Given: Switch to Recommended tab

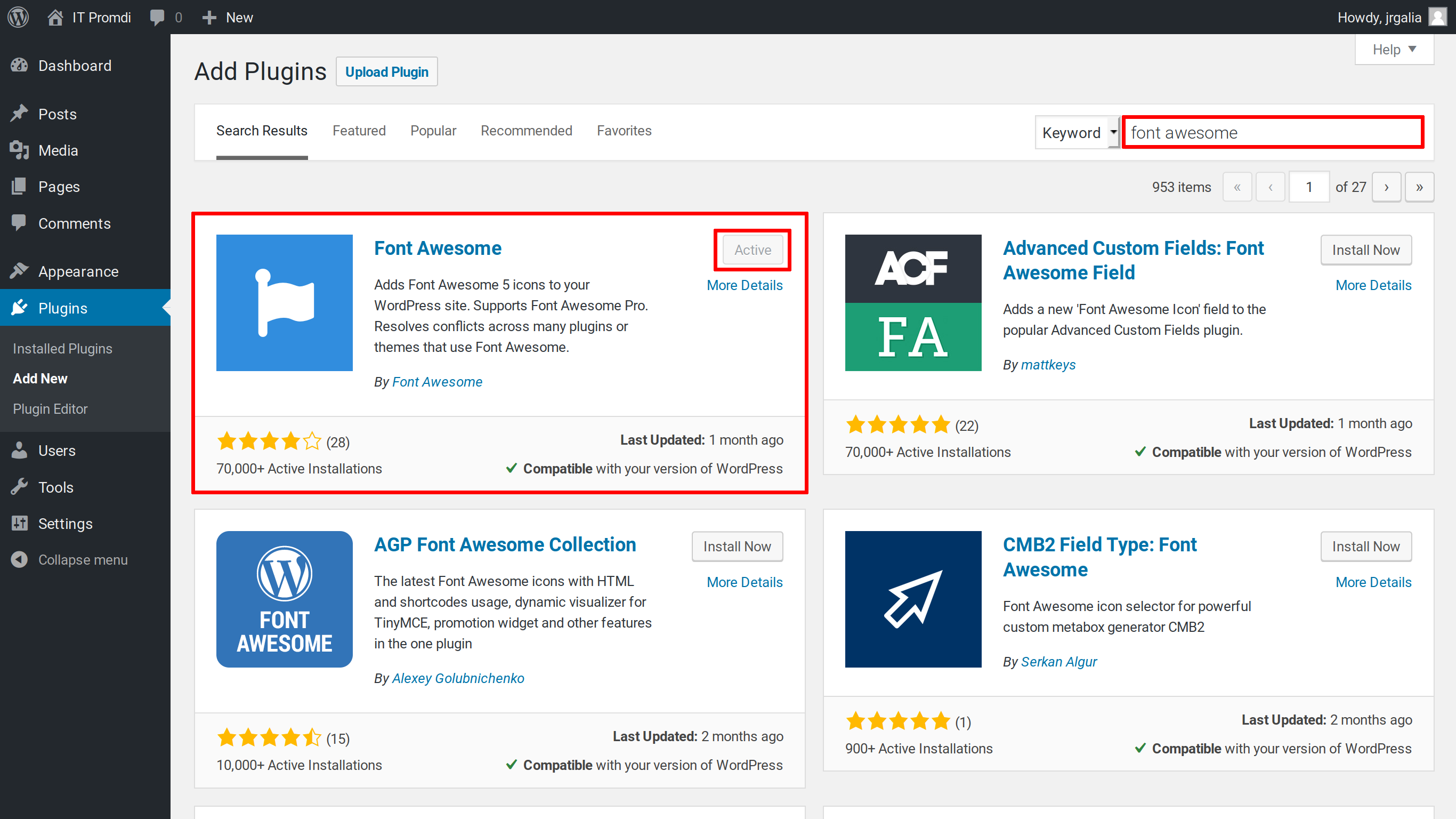Looking at the screenshot, I should point(526,131).
